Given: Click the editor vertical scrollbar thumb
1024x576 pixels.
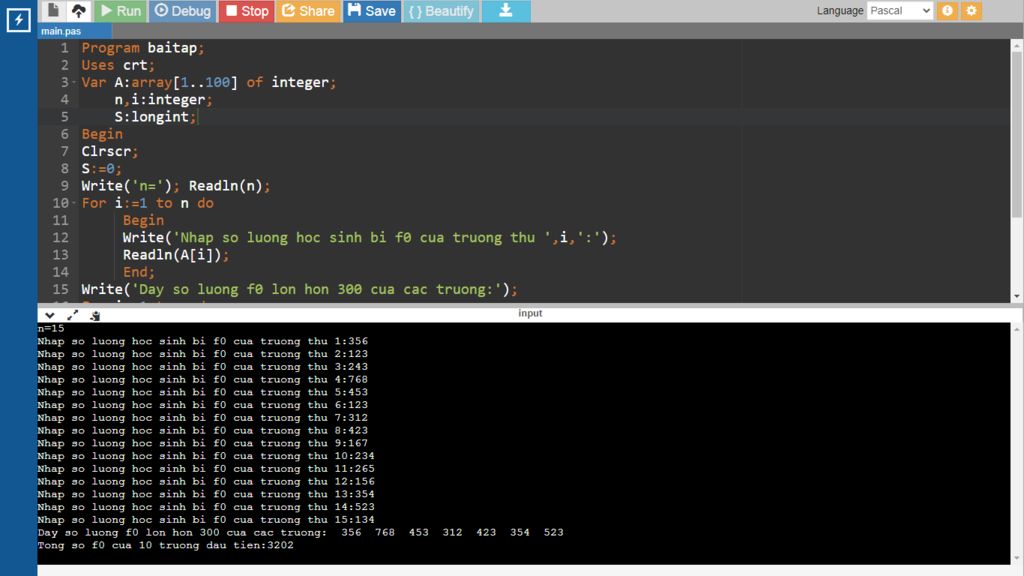Looking at the screenshot, I should [1017, 134].
